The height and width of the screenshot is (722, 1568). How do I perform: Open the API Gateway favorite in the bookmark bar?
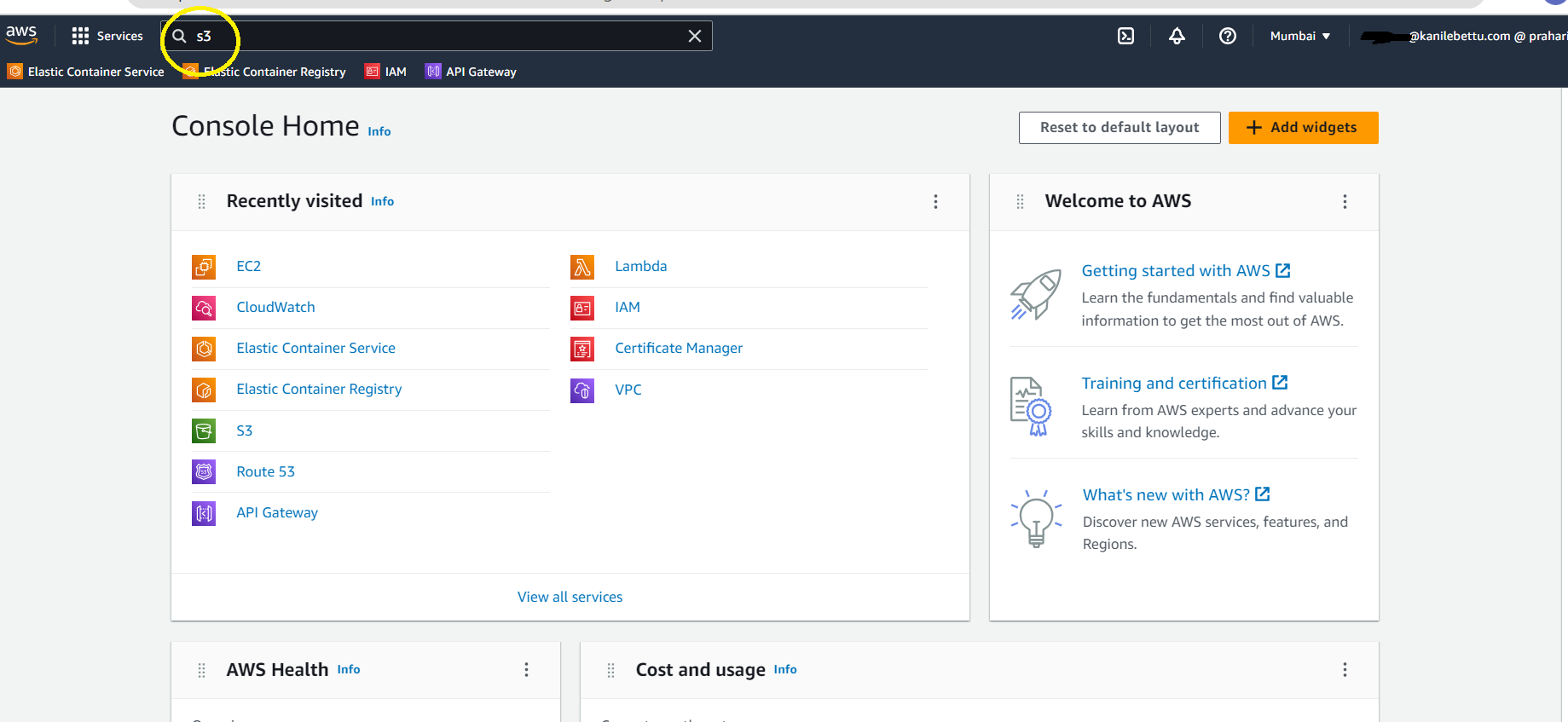click(x=472, y=72)
